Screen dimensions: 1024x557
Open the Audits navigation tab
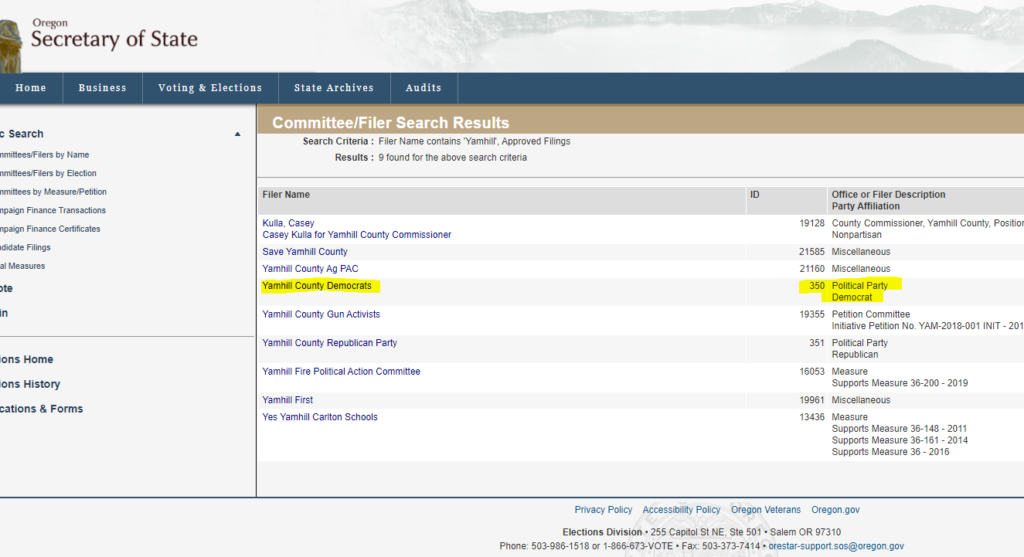click(424, 88)
